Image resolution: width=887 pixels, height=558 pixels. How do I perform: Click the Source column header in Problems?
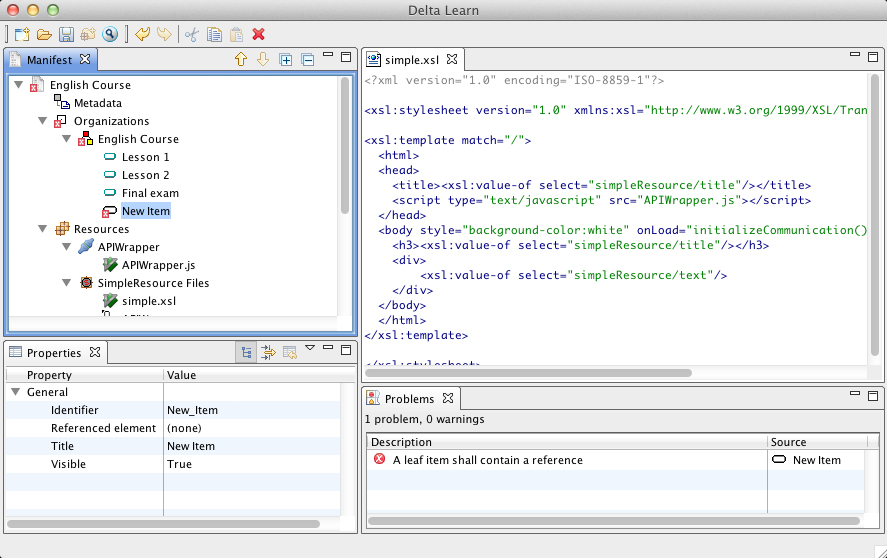[816, 442]
